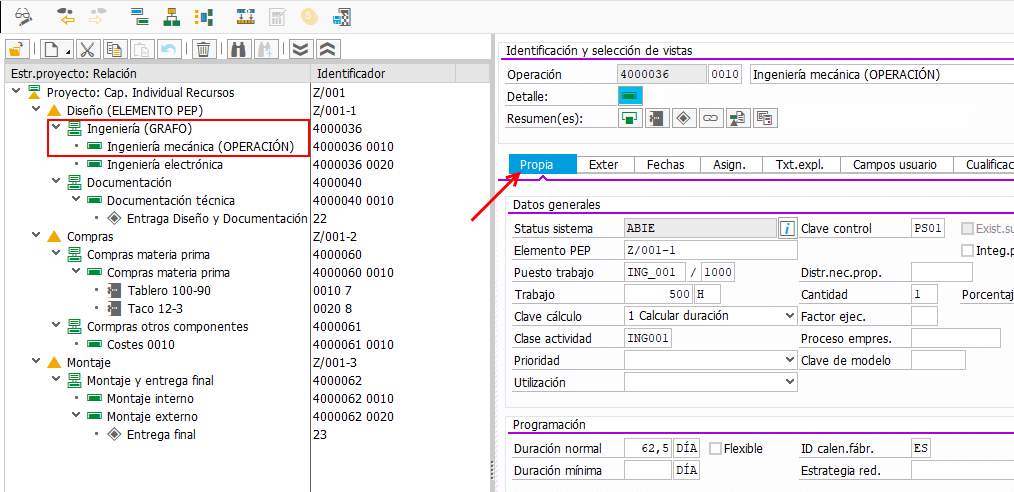Collapse the Documentación network node
1014x492 pixels.
(56, 183)
